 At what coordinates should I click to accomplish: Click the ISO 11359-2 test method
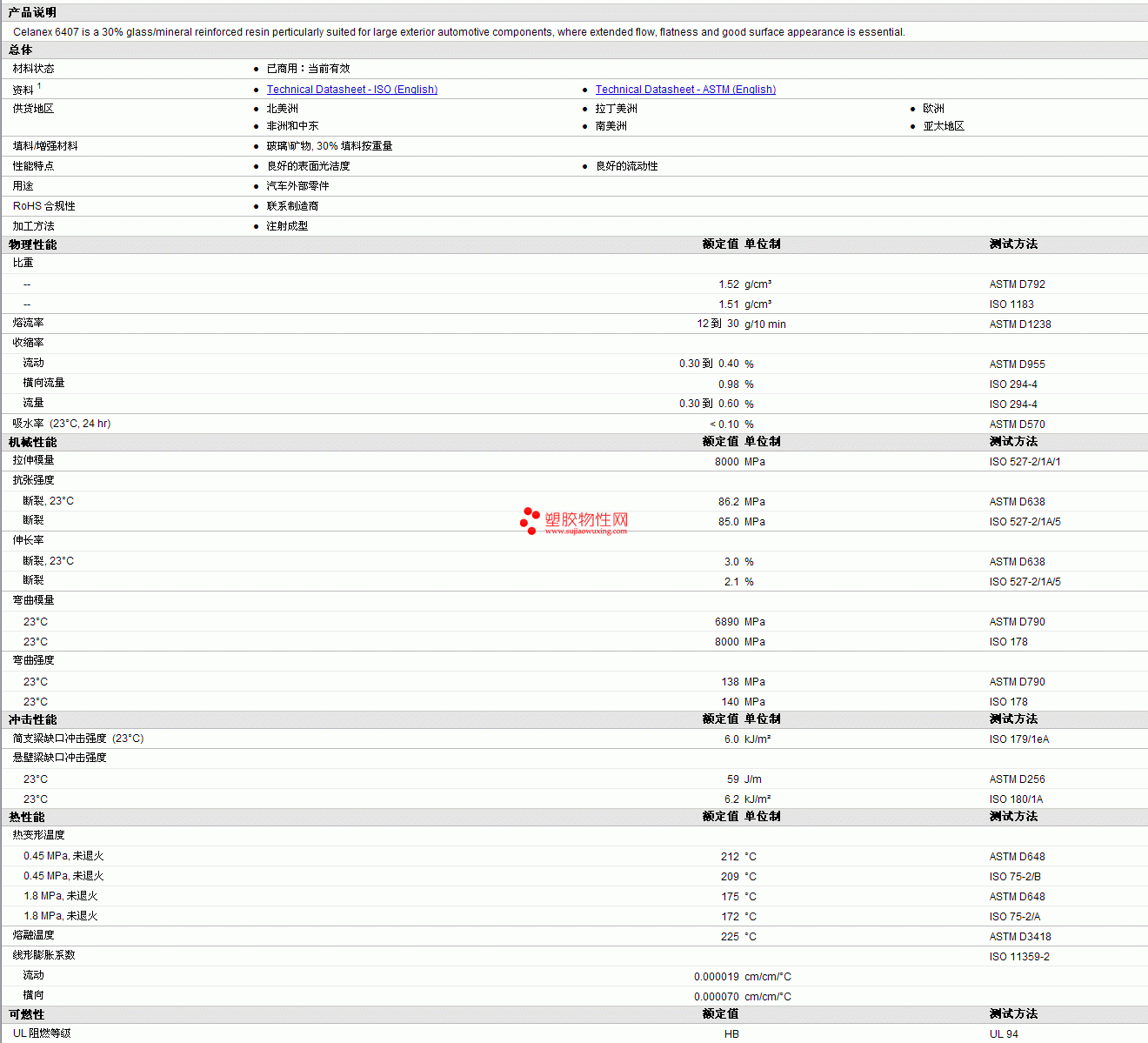click(1019, 957)
